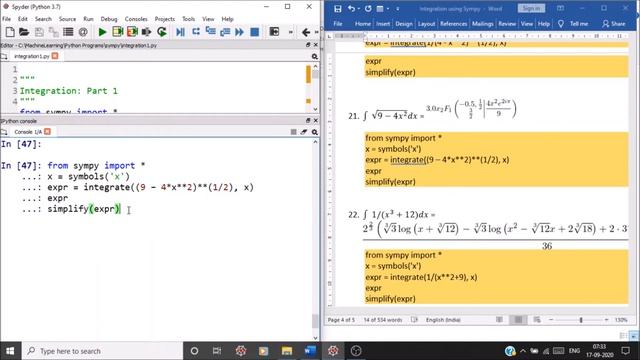Step out of the function in the debugger
This screenshot has height=360, width=640.
click(x=225, y=32)
